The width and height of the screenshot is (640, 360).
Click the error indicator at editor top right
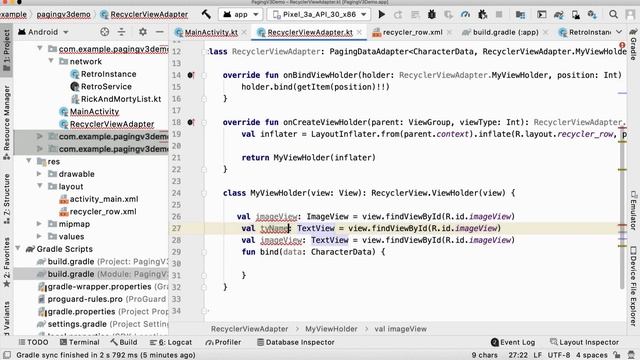click(622, 44)
